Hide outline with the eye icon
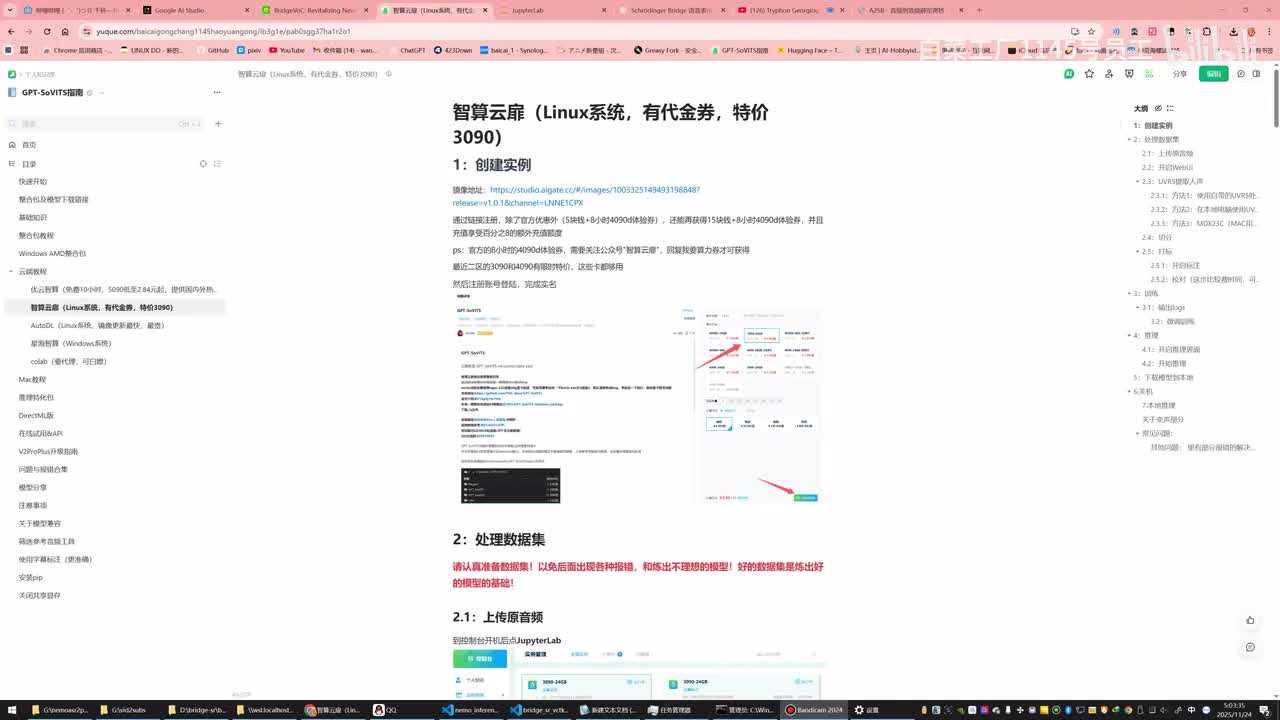1280x720 pixels. pos(1158,108)
